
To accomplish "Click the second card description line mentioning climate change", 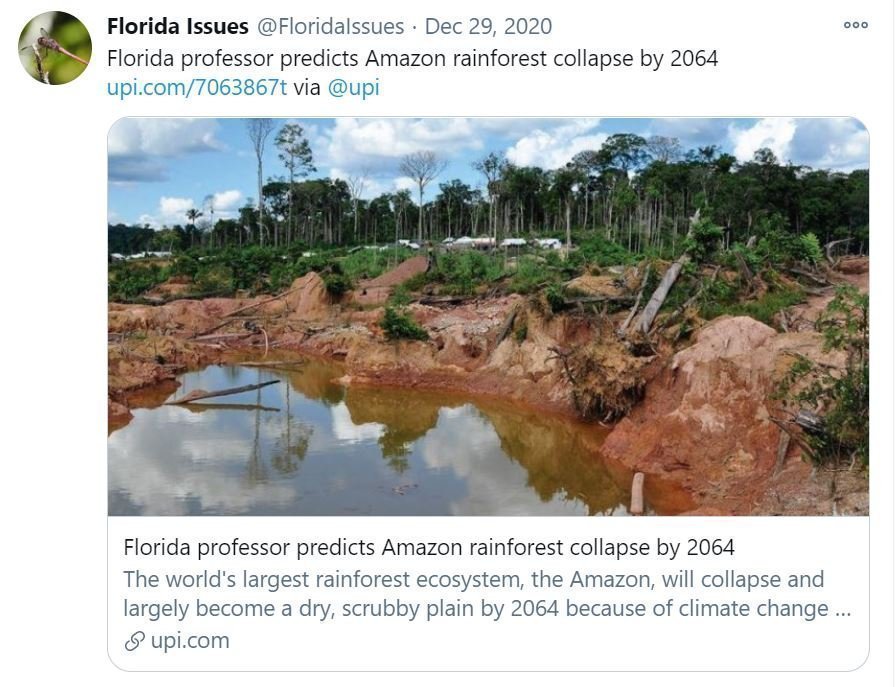I will pyautogui.click(x=487, y=608).
